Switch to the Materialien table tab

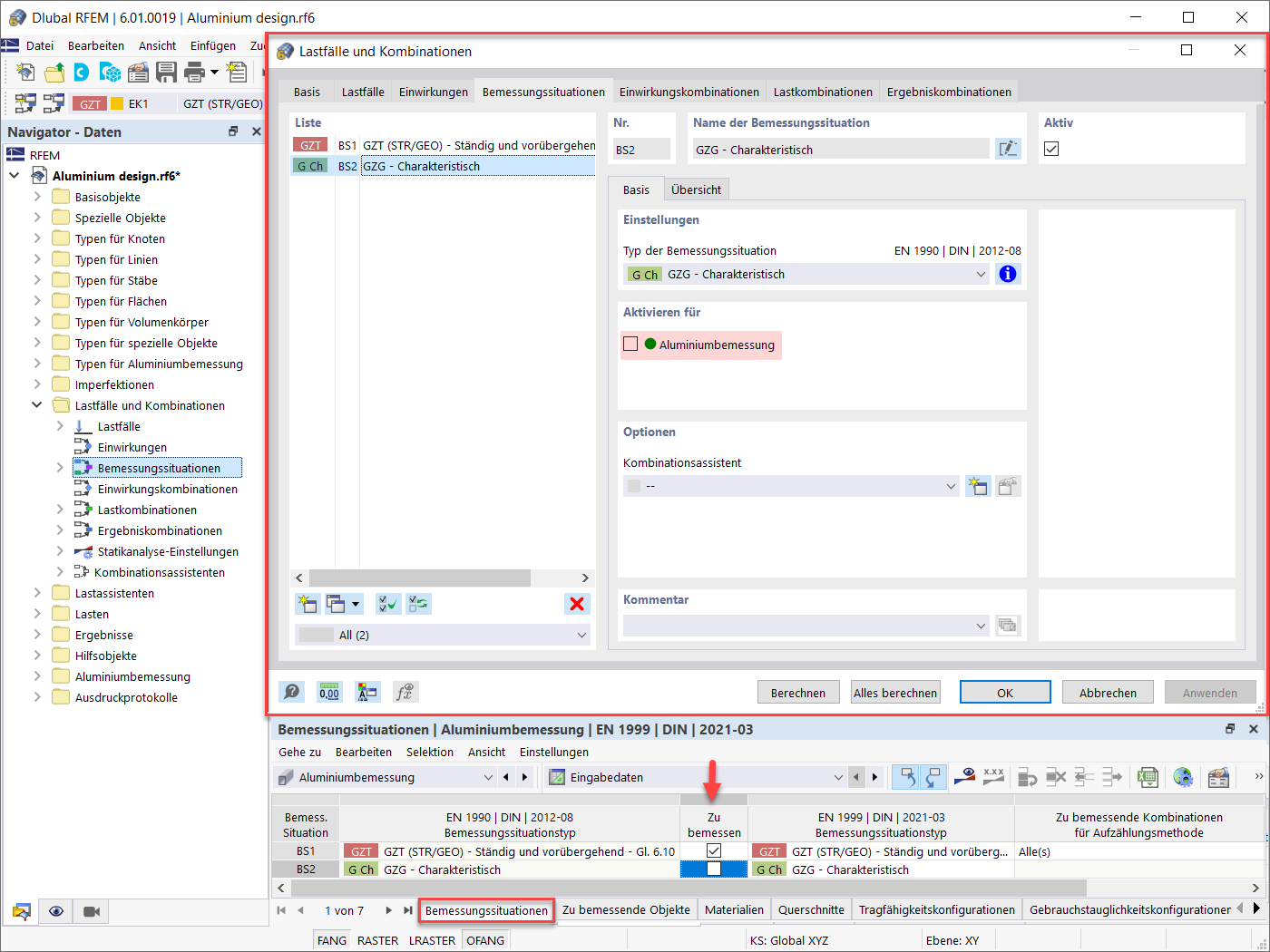[x=734, y=909]
